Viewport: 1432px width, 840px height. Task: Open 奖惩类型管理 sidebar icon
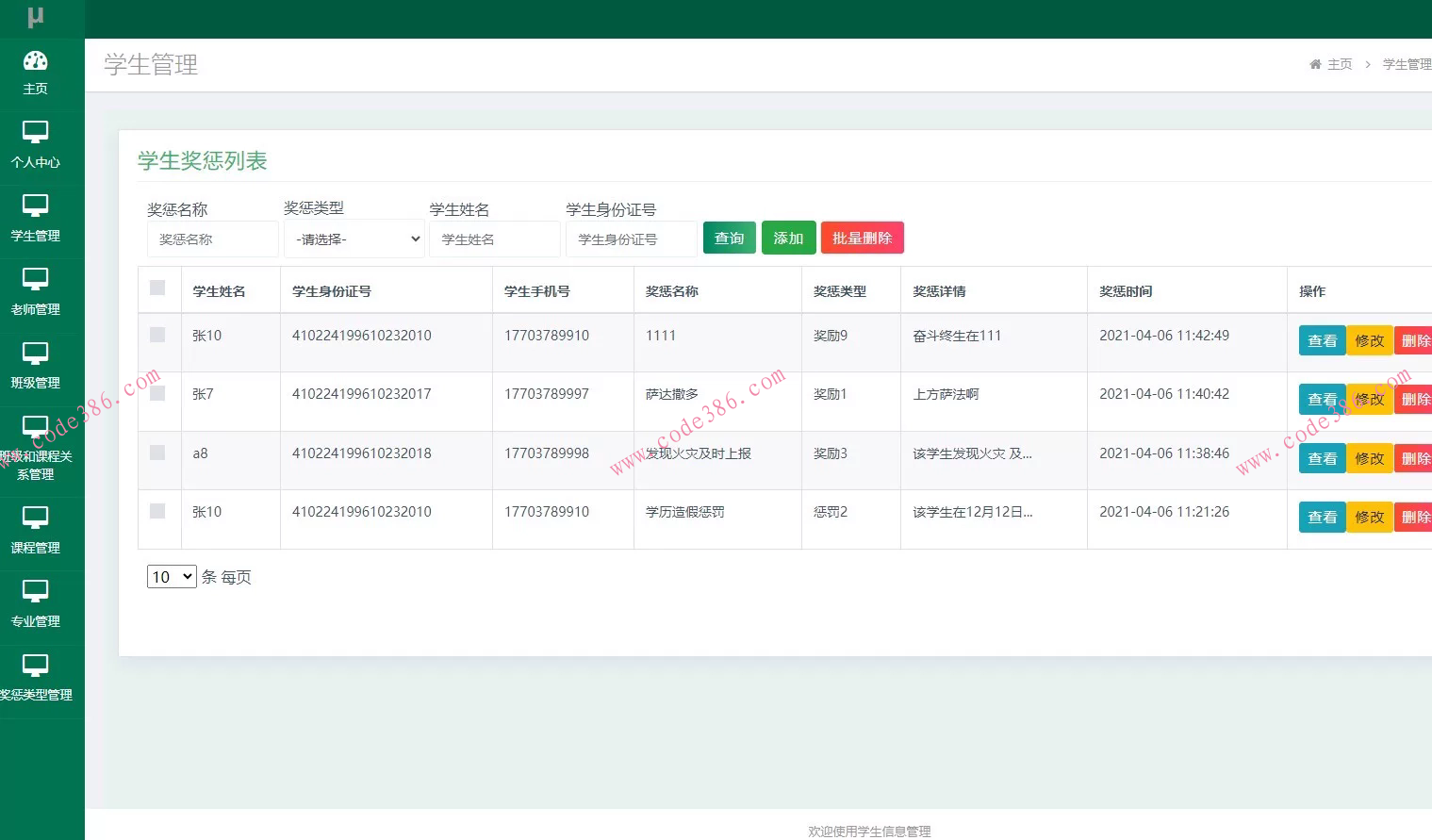point(35,666)
